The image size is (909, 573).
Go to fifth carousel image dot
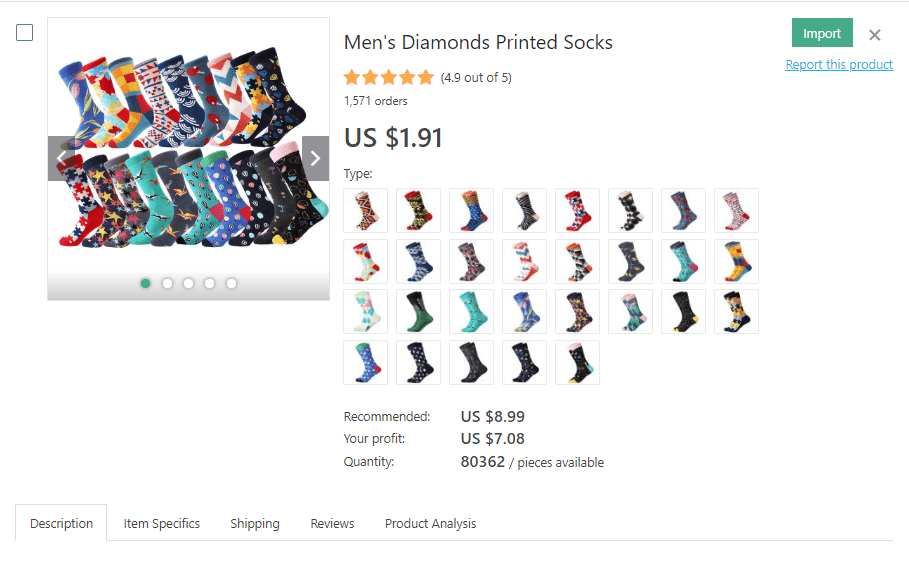[231, 283]
